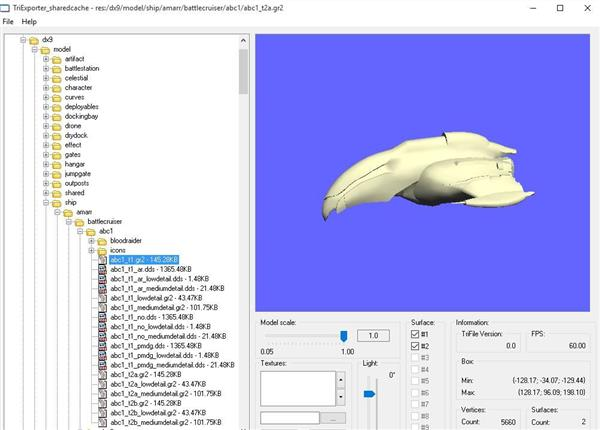The width and height of the screenshot is (600, 430).
Task: Select abc1_t2a.gr2 in the tree
Action: click(x=146, y=375)
